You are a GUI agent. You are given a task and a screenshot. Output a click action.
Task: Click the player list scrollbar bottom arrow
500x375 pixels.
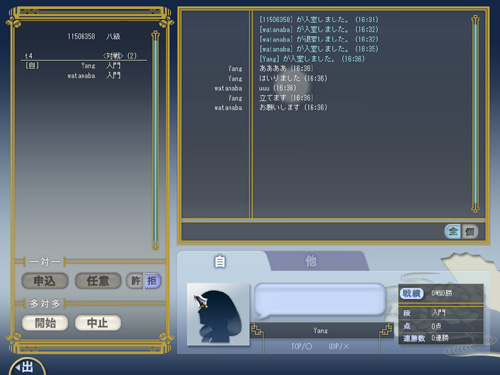(x=155, y=246)
